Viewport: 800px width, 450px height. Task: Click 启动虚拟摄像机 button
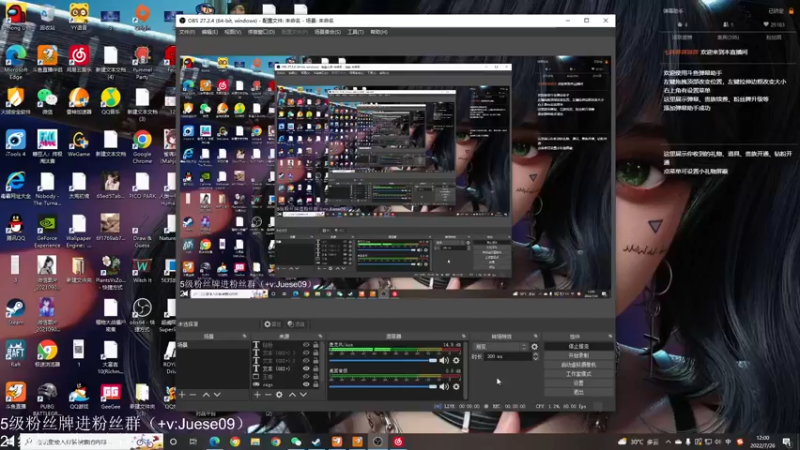point(578,365)
